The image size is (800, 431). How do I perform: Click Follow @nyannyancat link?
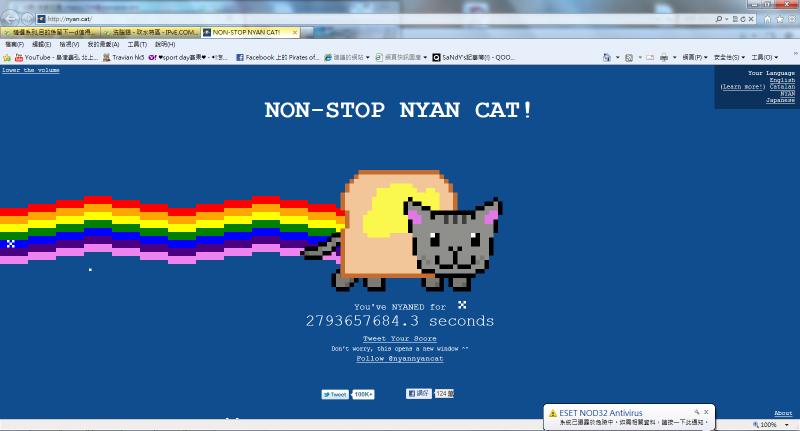click(x=399, y=359)
